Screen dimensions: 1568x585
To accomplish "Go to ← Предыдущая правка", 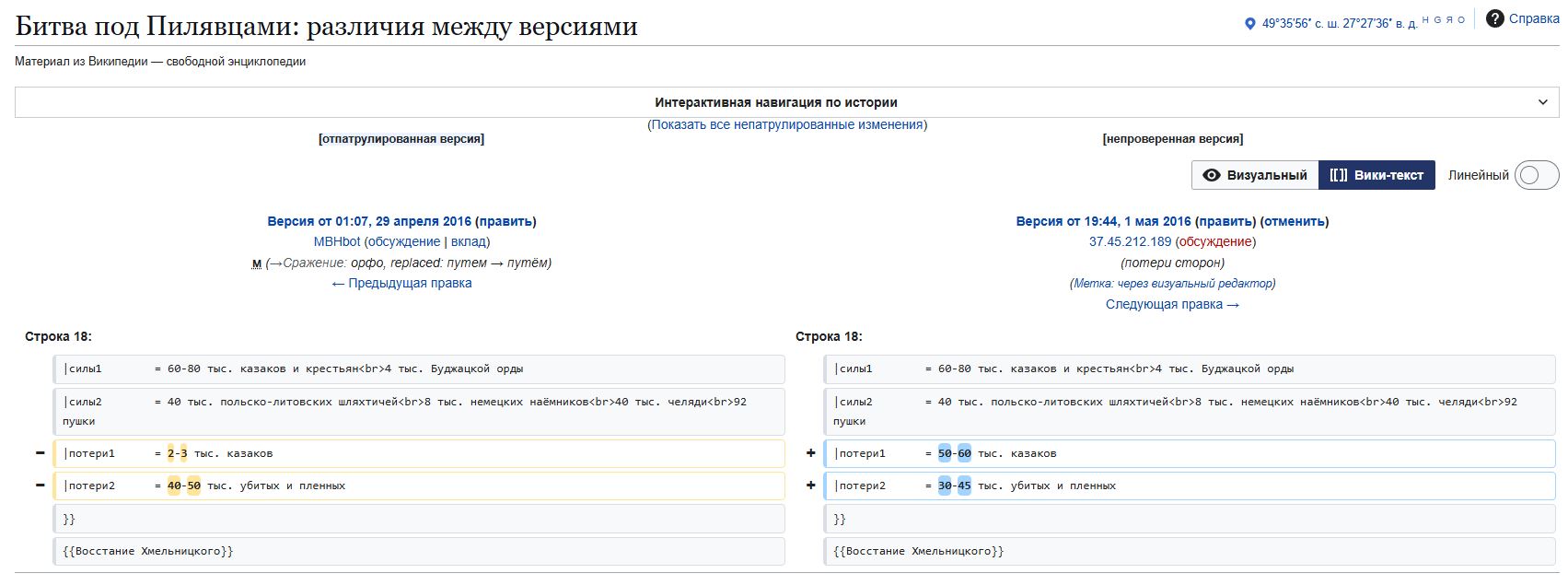I will coord(401,283).
